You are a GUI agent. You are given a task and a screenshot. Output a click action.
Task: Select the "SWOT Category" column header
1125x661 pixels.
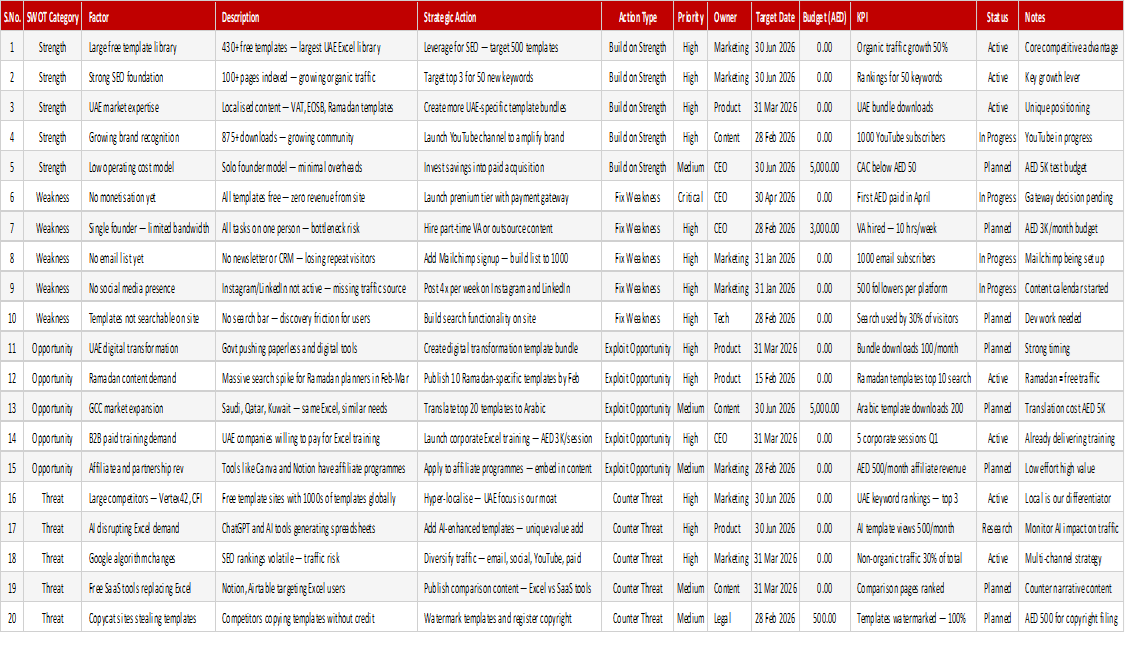(52, 17)
